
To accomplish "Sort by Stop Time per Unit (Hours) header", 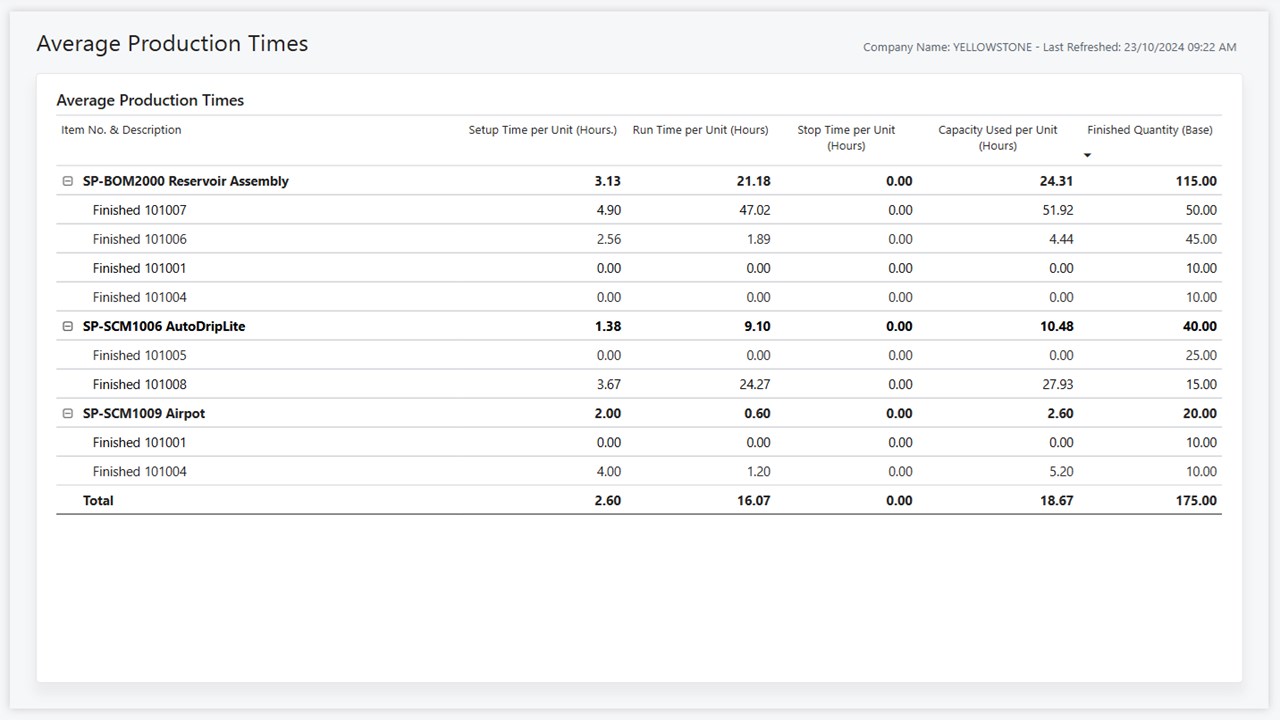I will [x=846, y=138].
